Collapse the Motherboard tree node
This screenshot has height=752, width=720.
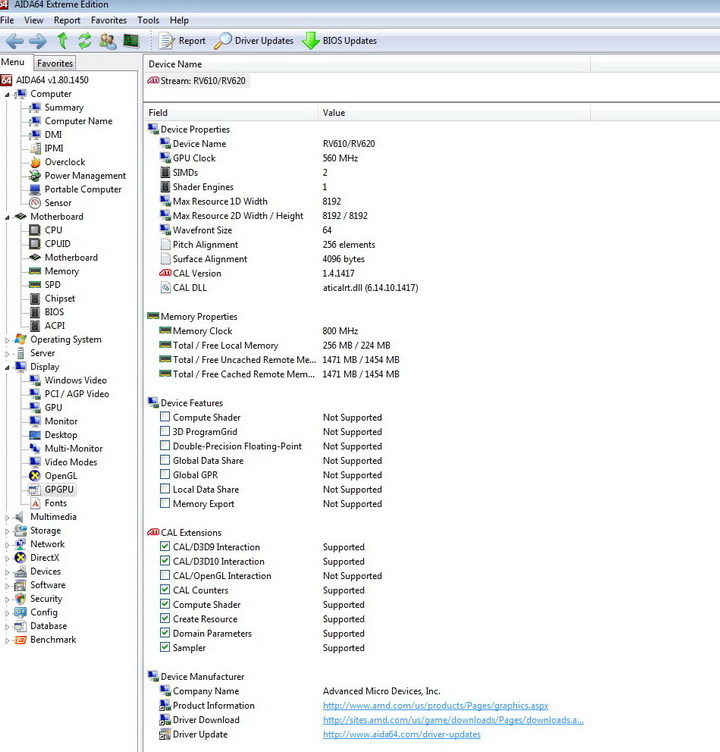pyautogui.click(x=7, y=217)
